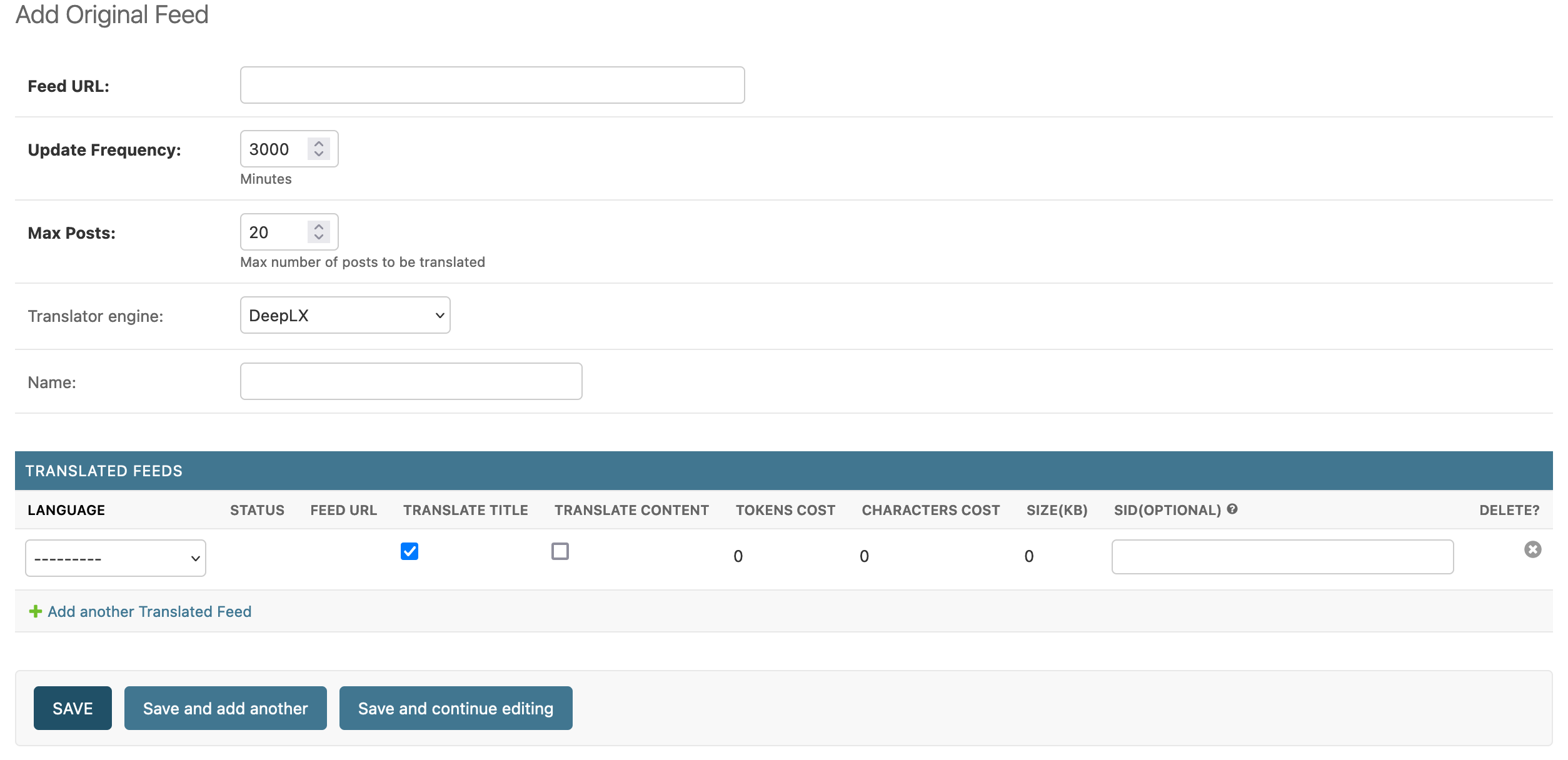Decrease the Max Posts value with the down arrow
1568x760 pixels.
click(x=319, y=237)
